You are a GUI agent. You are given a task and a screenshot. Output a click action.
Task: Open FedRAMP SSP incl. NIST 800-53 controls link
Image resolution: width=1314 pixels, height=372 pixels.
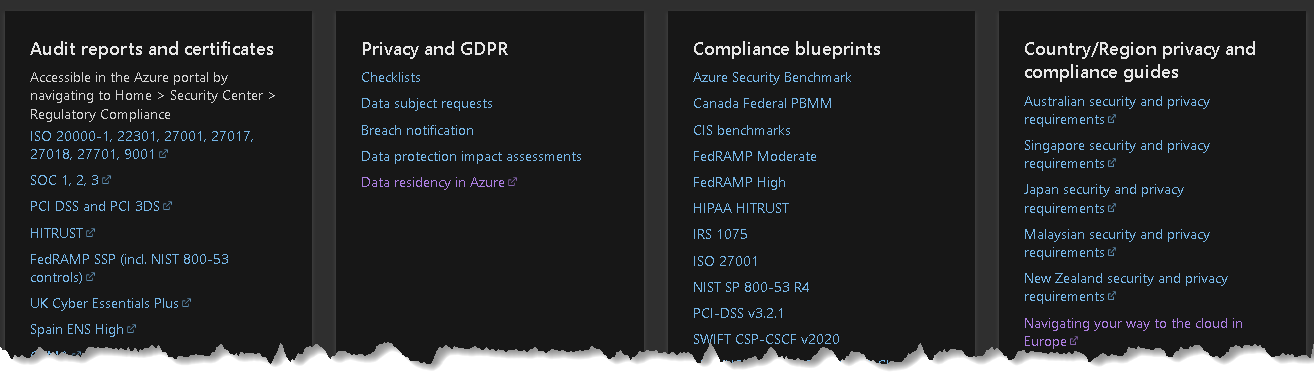129,268
